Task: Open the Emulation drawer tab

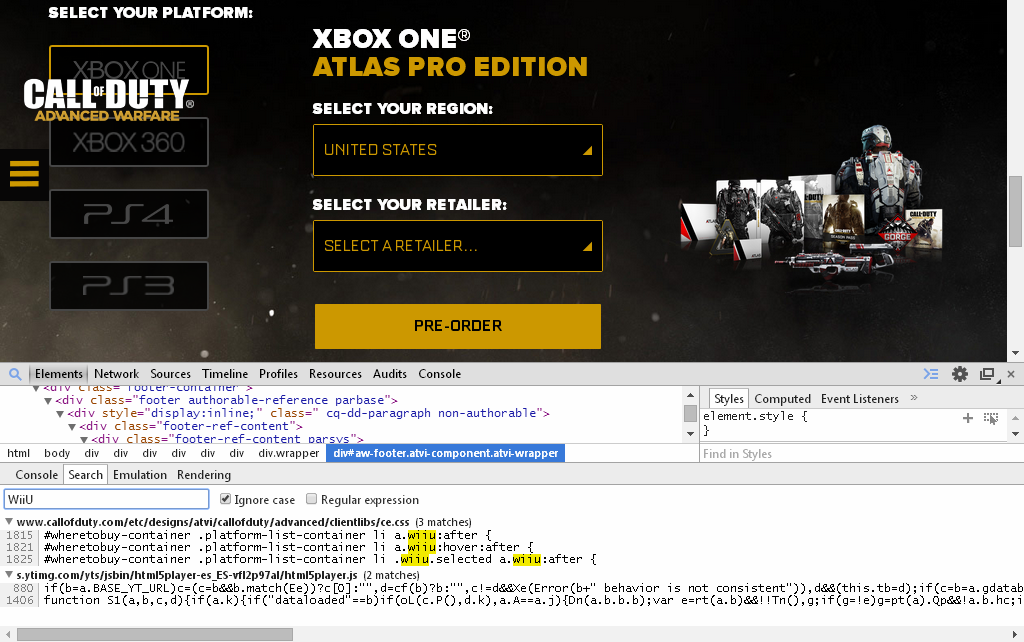Action: [x=140, y=475]
